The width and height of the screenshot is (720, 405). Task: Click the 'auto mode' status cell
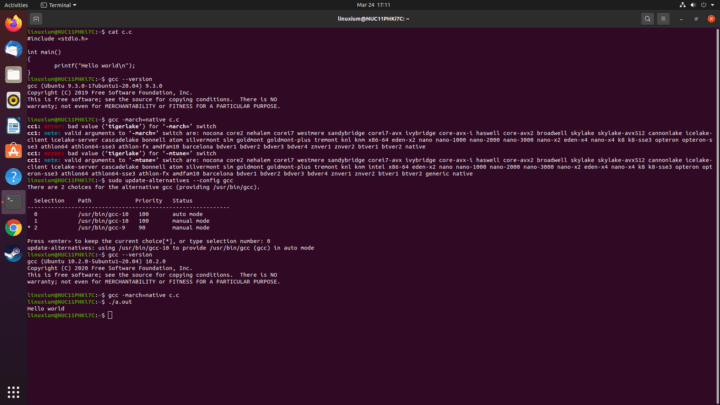click(187, 214)
